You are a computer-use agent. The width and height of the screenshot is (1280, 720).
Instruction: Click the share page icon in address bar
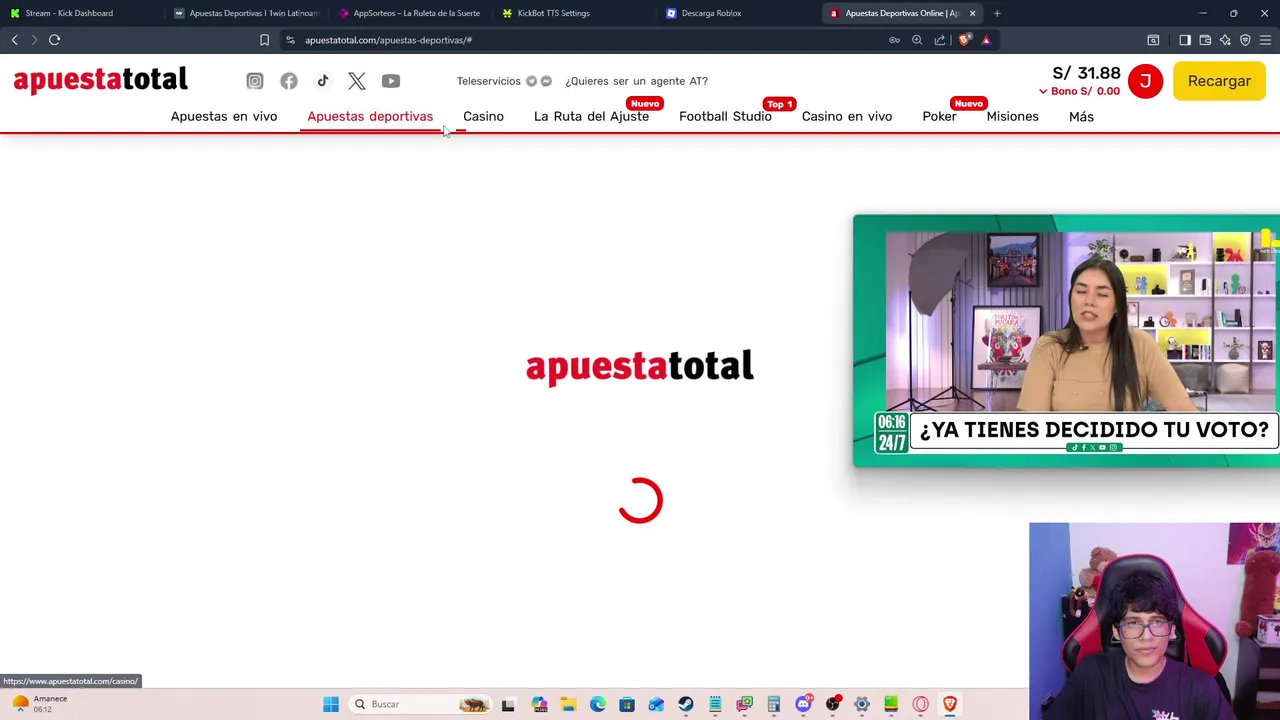[940, 40]
